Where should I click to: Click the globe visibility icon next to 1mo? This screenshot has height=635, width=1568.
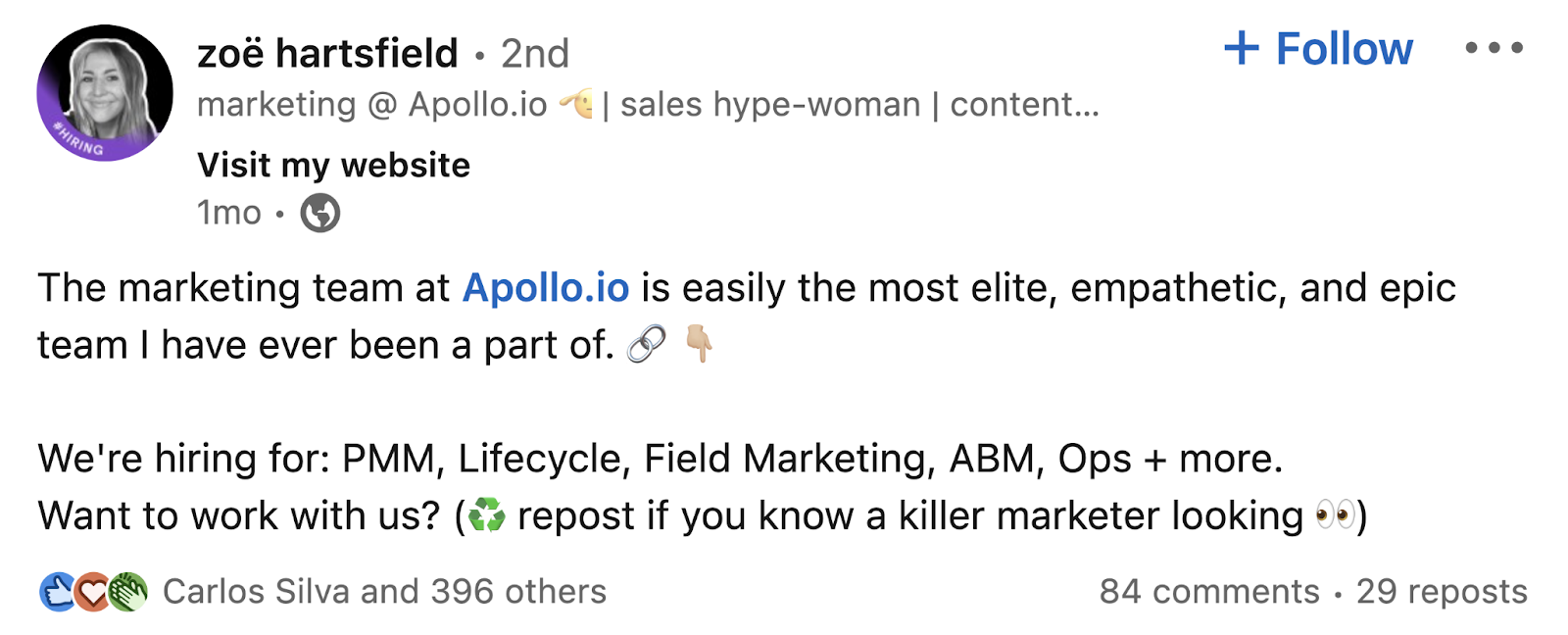[x=319, y=212]
